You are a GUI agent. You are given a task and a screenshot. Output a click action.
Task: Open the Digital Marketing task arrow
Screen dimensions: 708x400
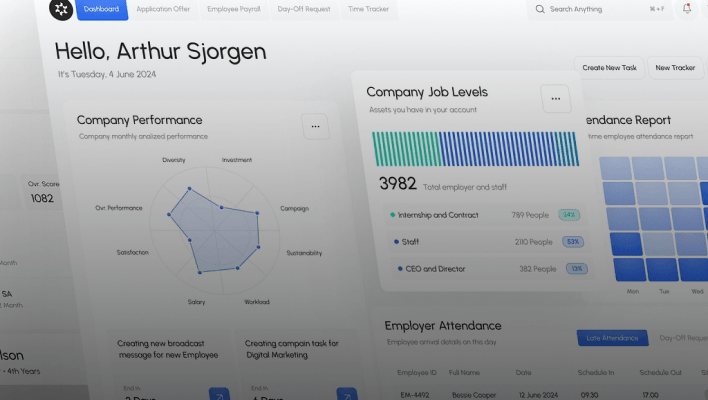[347, 394]
